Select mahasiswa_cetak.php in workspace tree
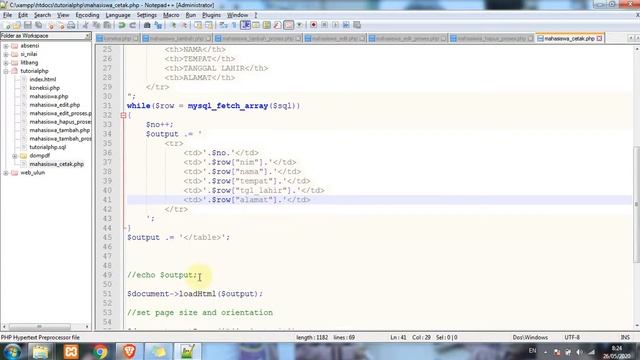The width and height of the screenshot is (640, 360). pos(56,164)
